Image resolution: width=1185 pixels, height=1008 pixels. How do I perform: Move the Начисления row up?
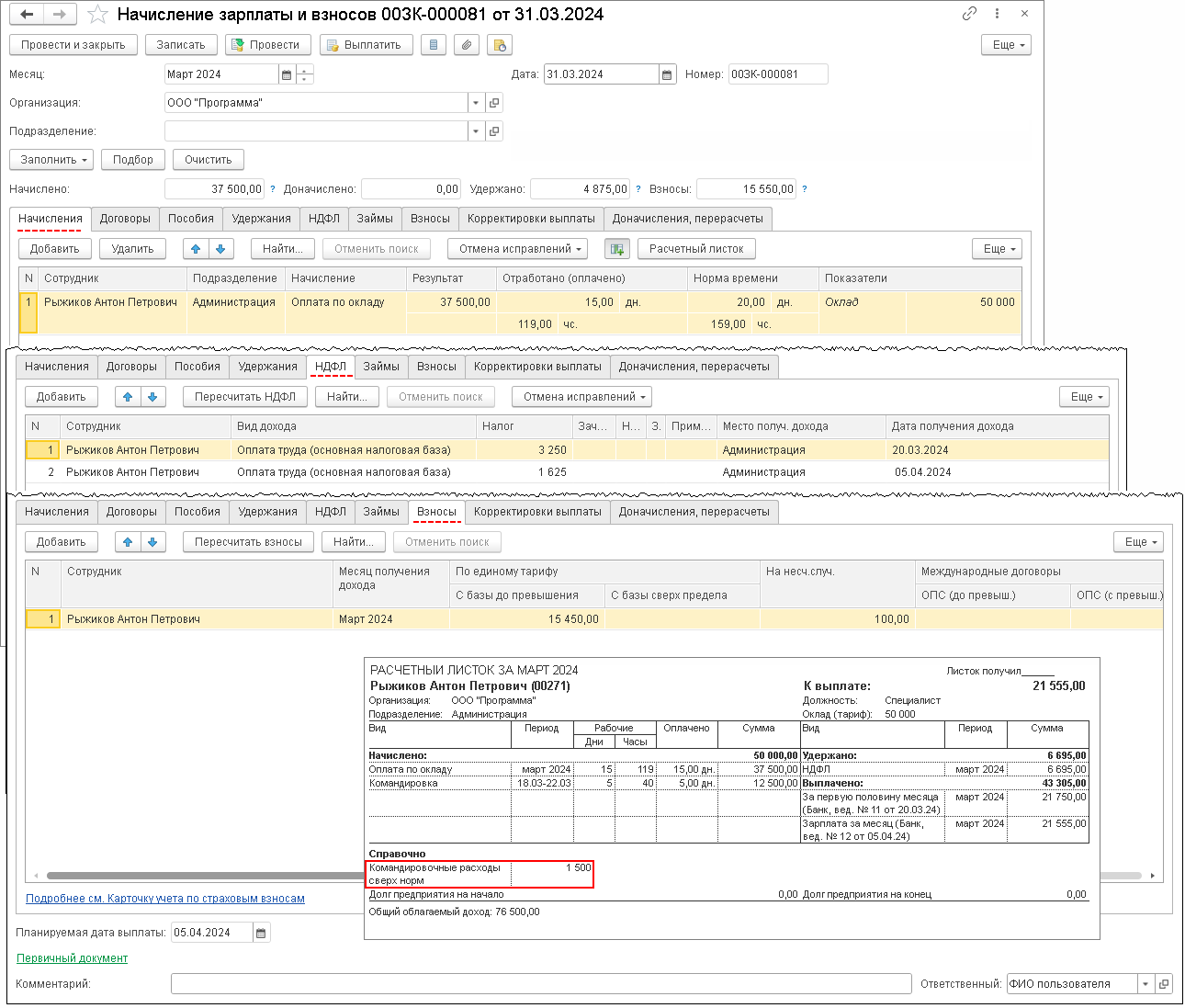click(x=196, y=249)
